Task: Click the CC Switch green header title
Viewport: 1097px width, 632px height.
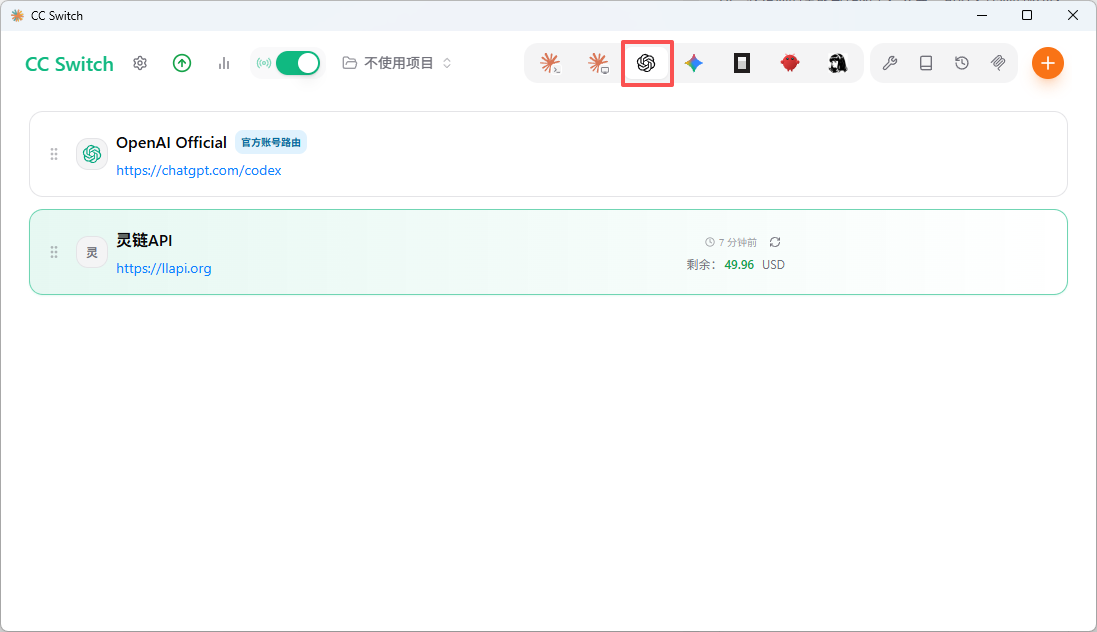Action: click(x=69, y=64)
